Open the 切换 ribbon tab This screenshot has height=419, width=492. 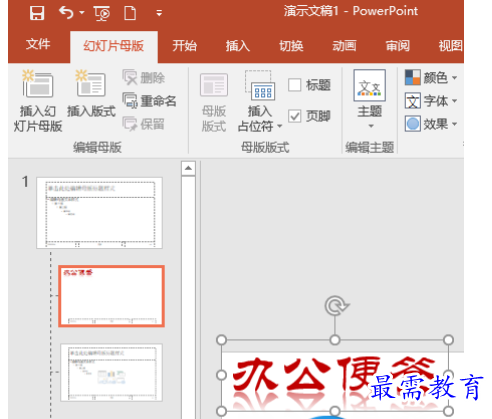(x=291, y=46)
